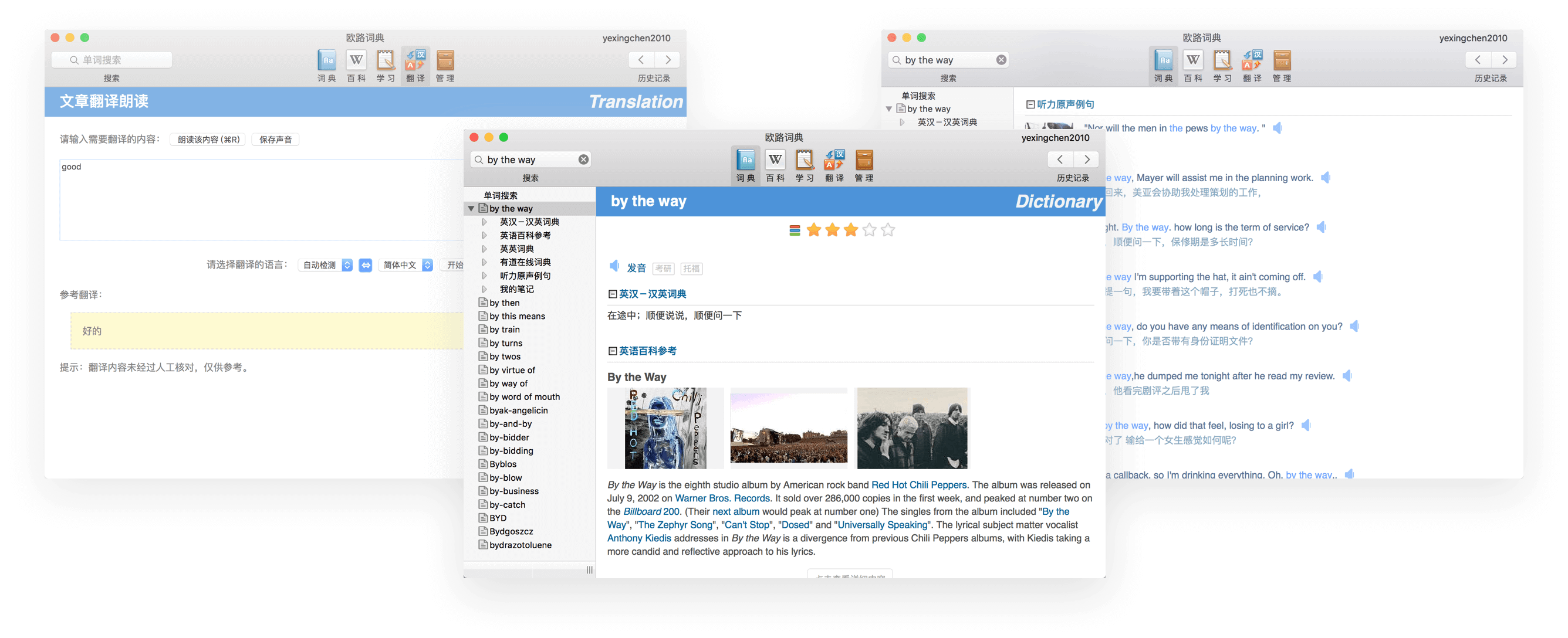Select 'by then' in word list
The height and width of the screenshot is (638, 1568).
coord(504,303)
